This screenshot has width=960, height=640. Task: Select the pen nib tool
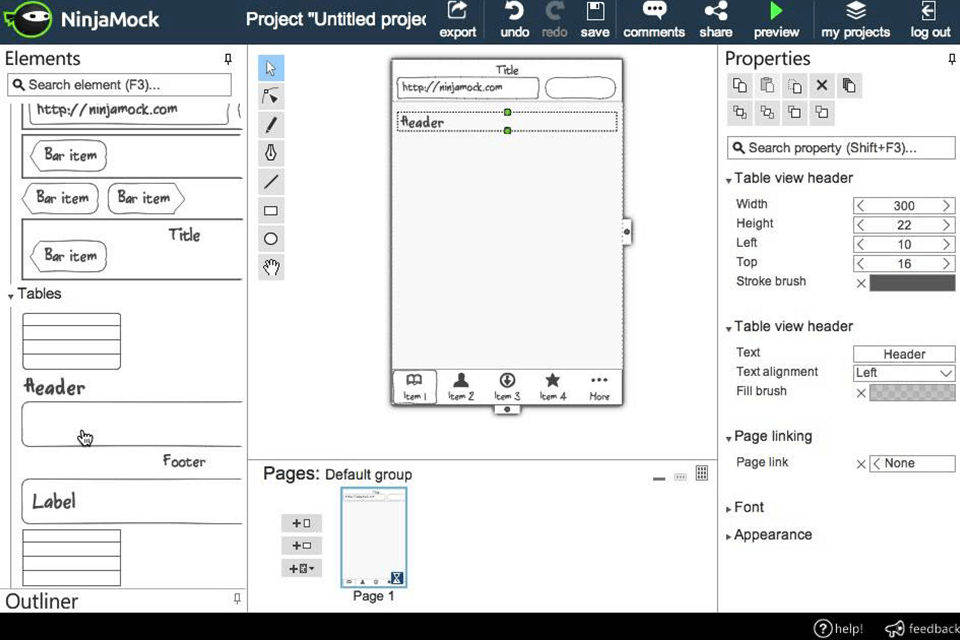coord(271,153)
